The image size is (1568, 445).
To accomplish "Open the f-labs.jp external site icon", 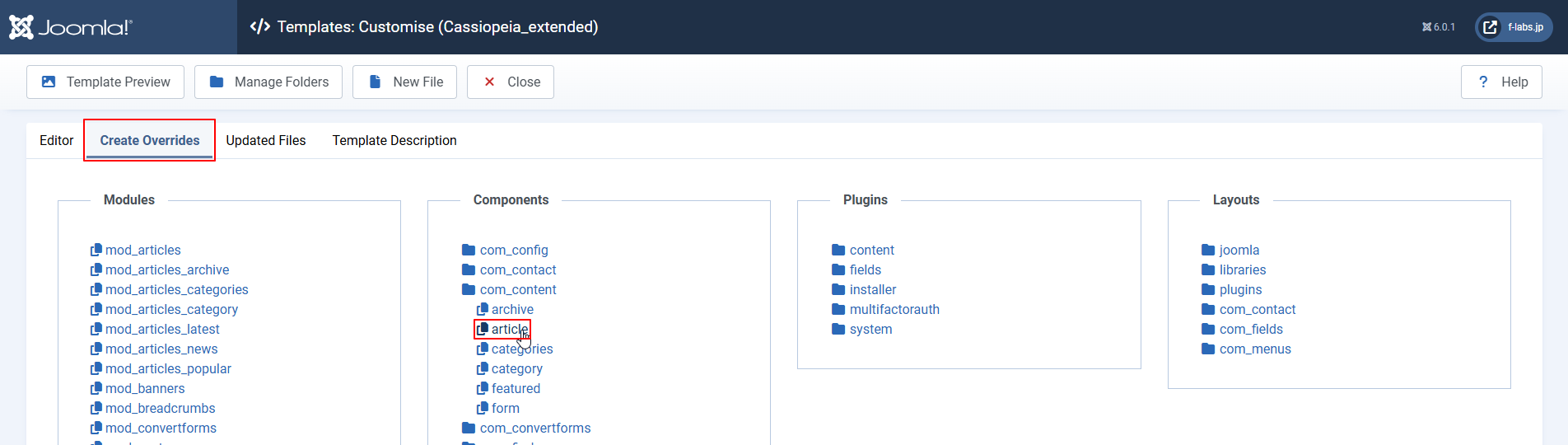I will (1490, 27).
